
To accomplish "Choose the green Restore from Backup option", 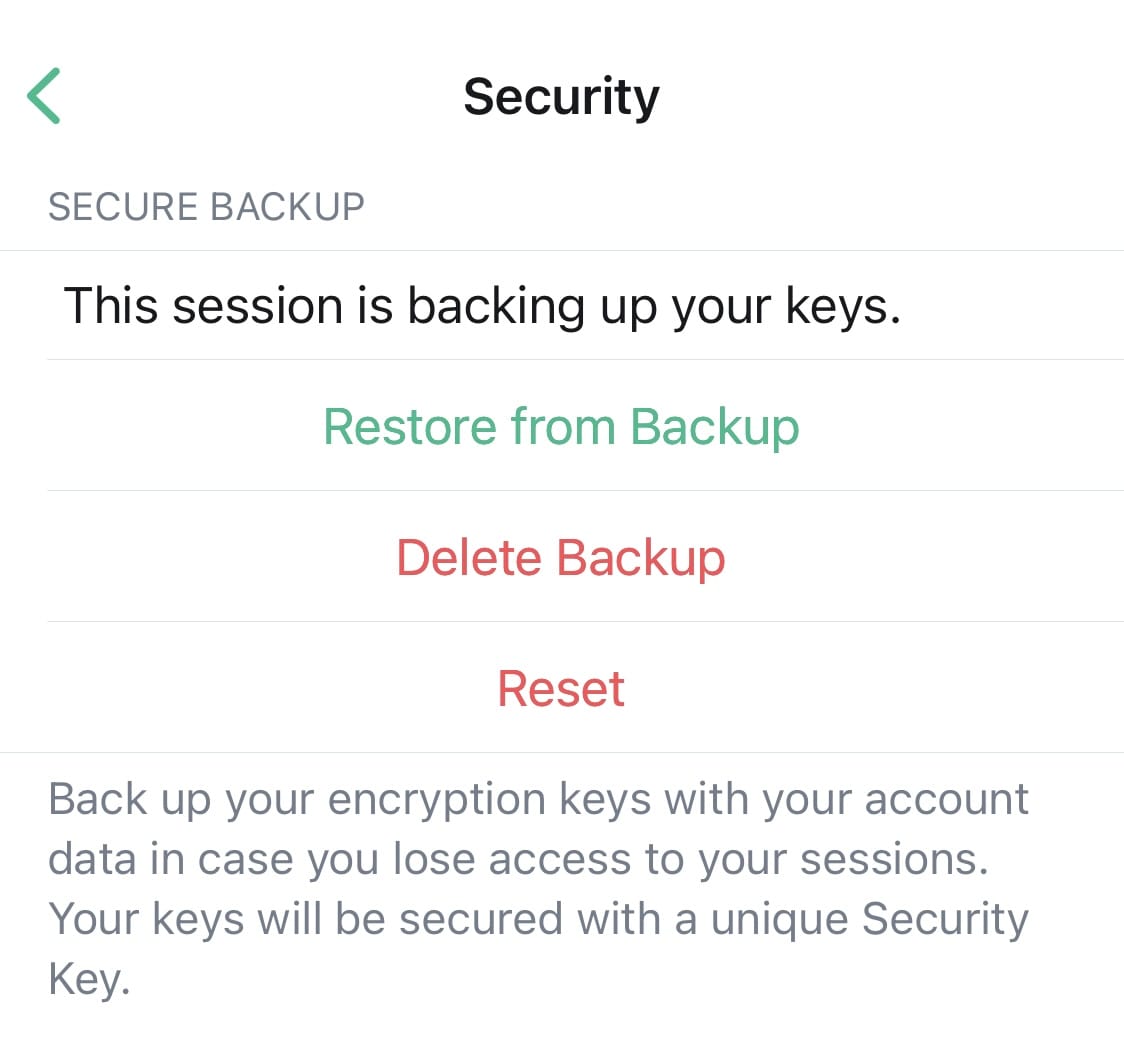I will coord(561,426).
